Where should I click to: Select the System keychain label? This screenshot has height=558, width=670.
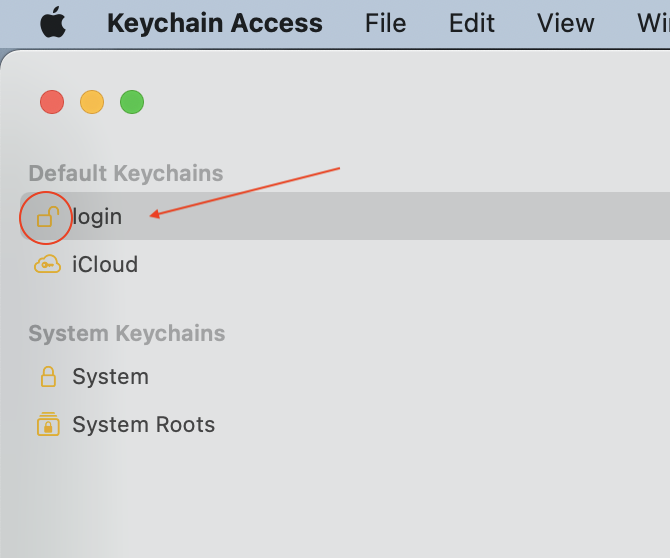[x=110, y=377]
